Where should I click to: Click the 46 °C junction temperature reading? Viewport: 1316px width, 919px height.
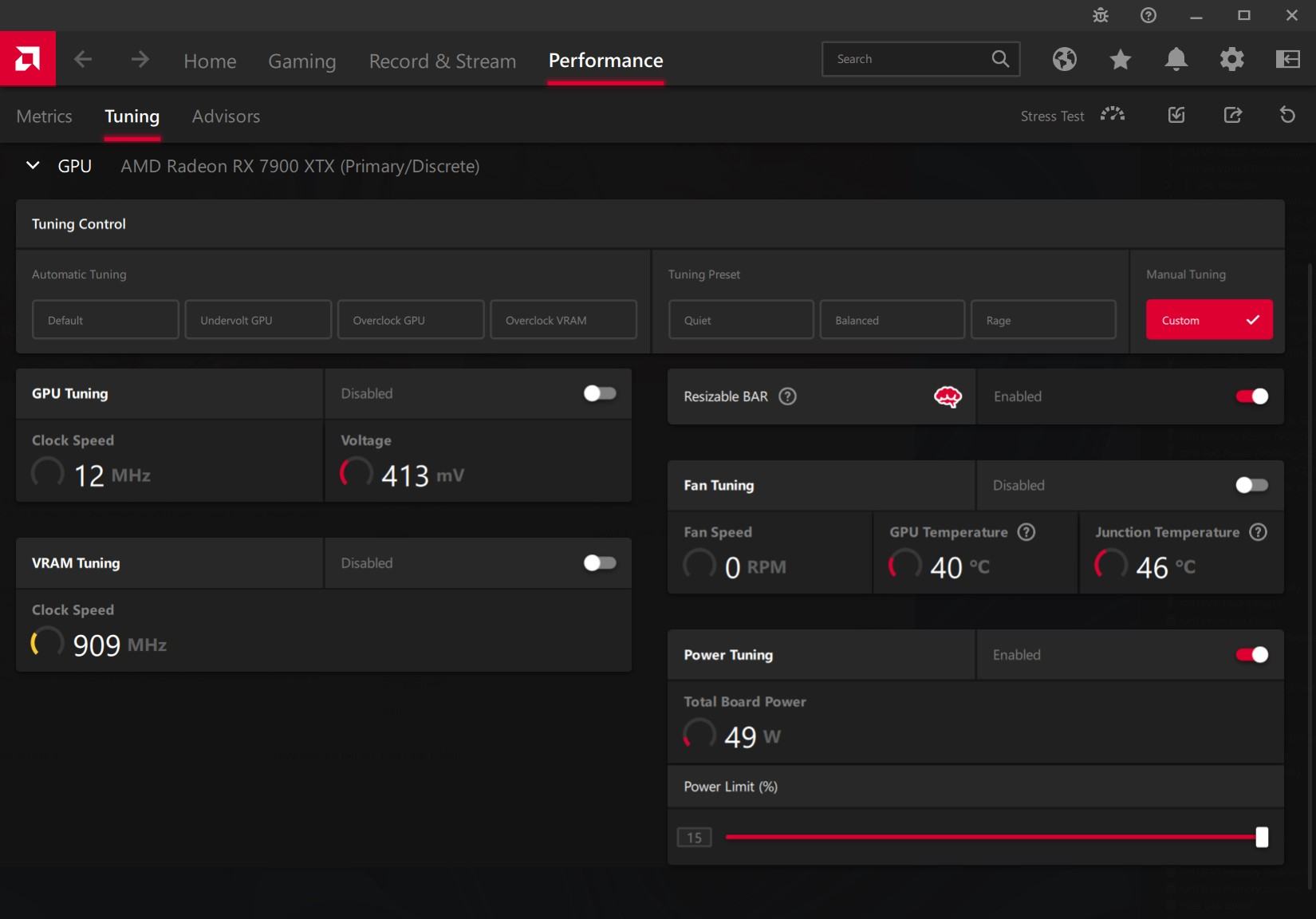pyautogui.click(x=1166, y=568)
